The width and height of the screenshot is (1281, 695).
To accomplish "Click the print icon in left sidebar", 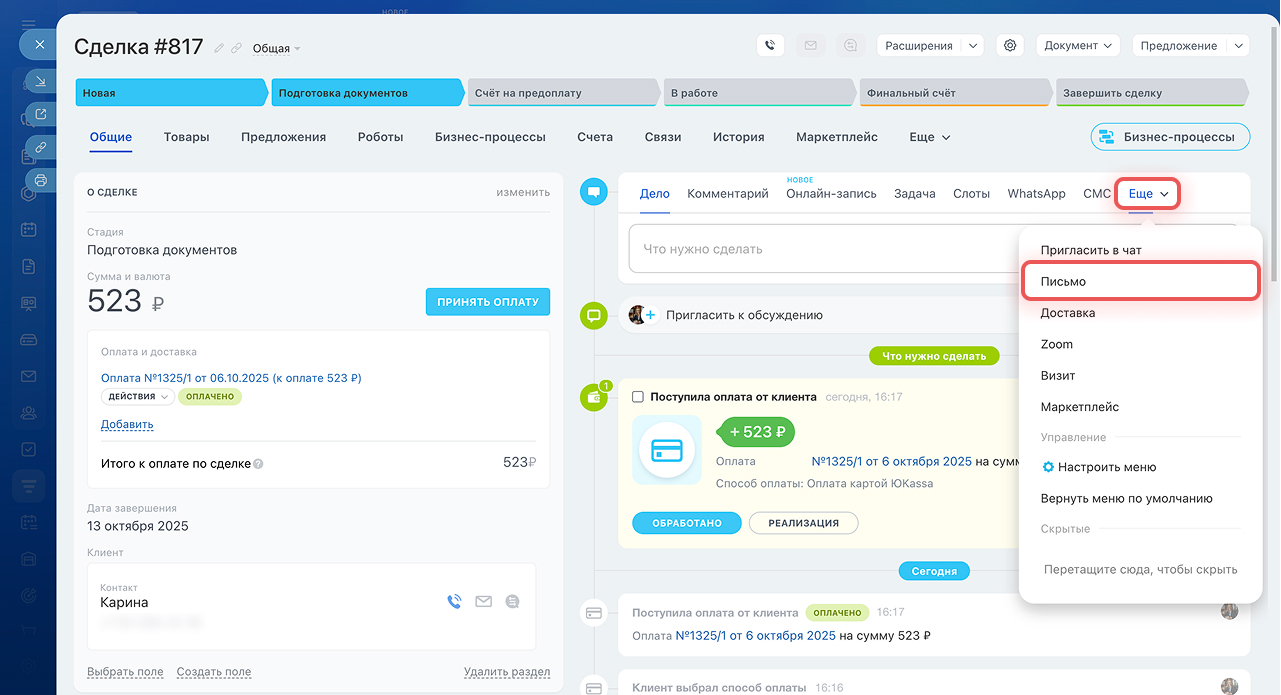I will point(41,180).
